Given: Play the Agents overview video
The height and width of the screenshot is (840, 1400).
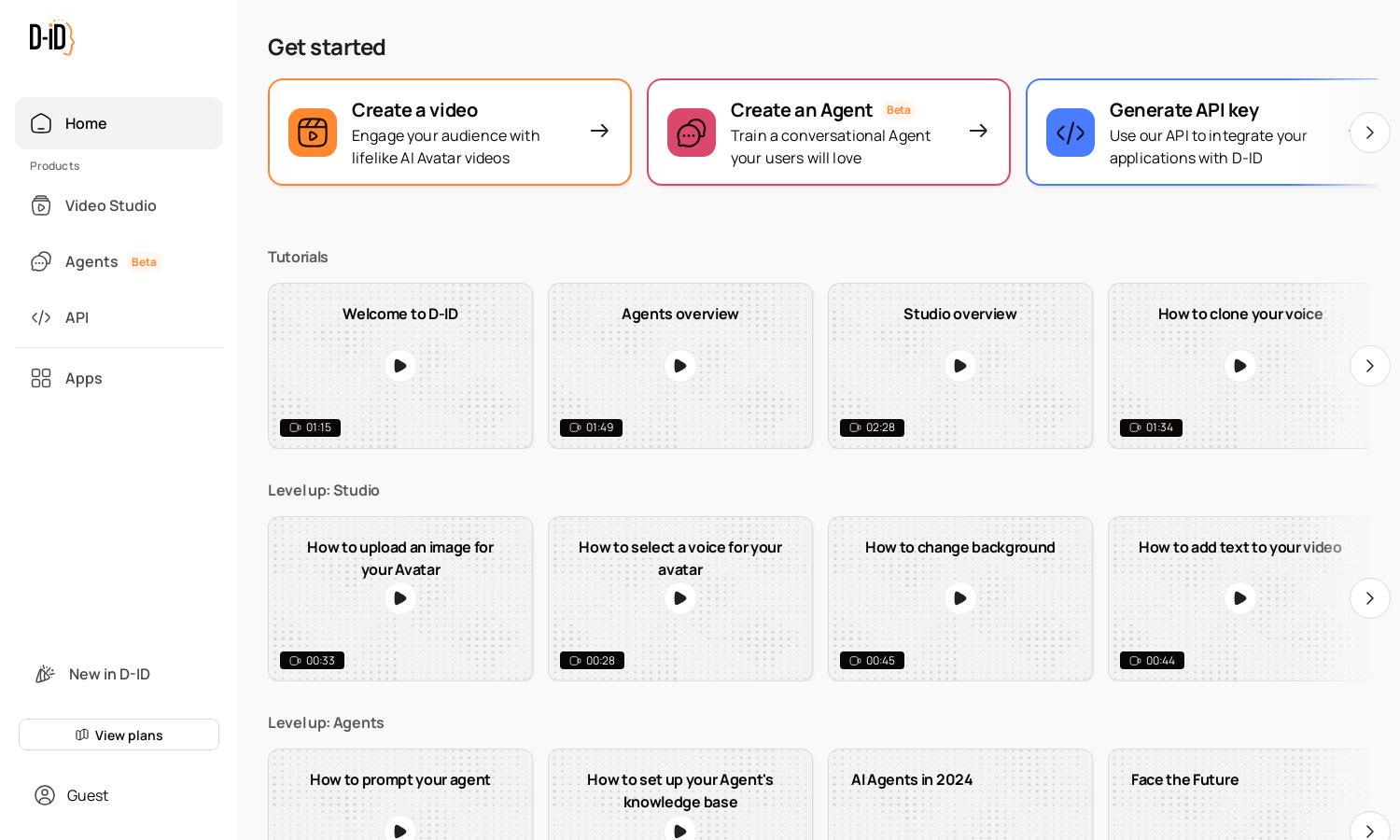Looking at the screenshot, I should pos(680,366).
